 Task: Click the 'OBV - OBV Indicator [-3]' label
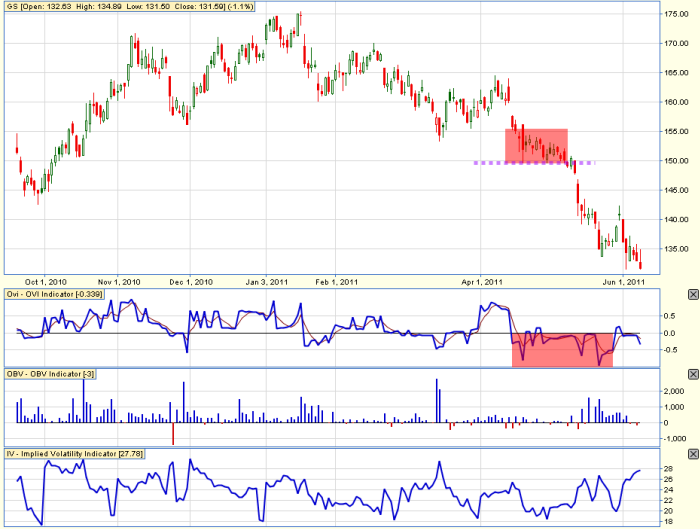50,374
